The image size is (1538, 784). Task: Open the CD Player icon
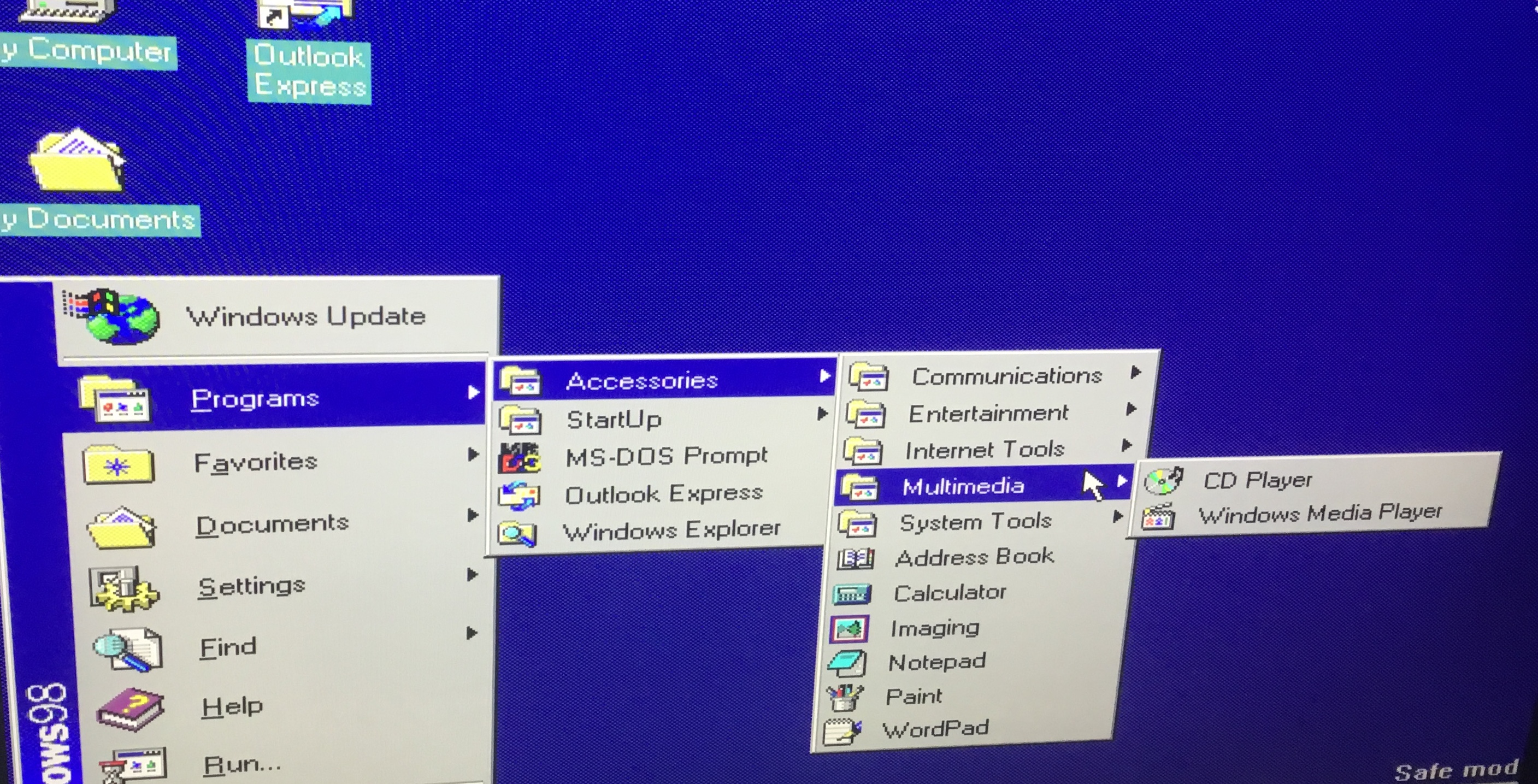(x=1163, y=481)
